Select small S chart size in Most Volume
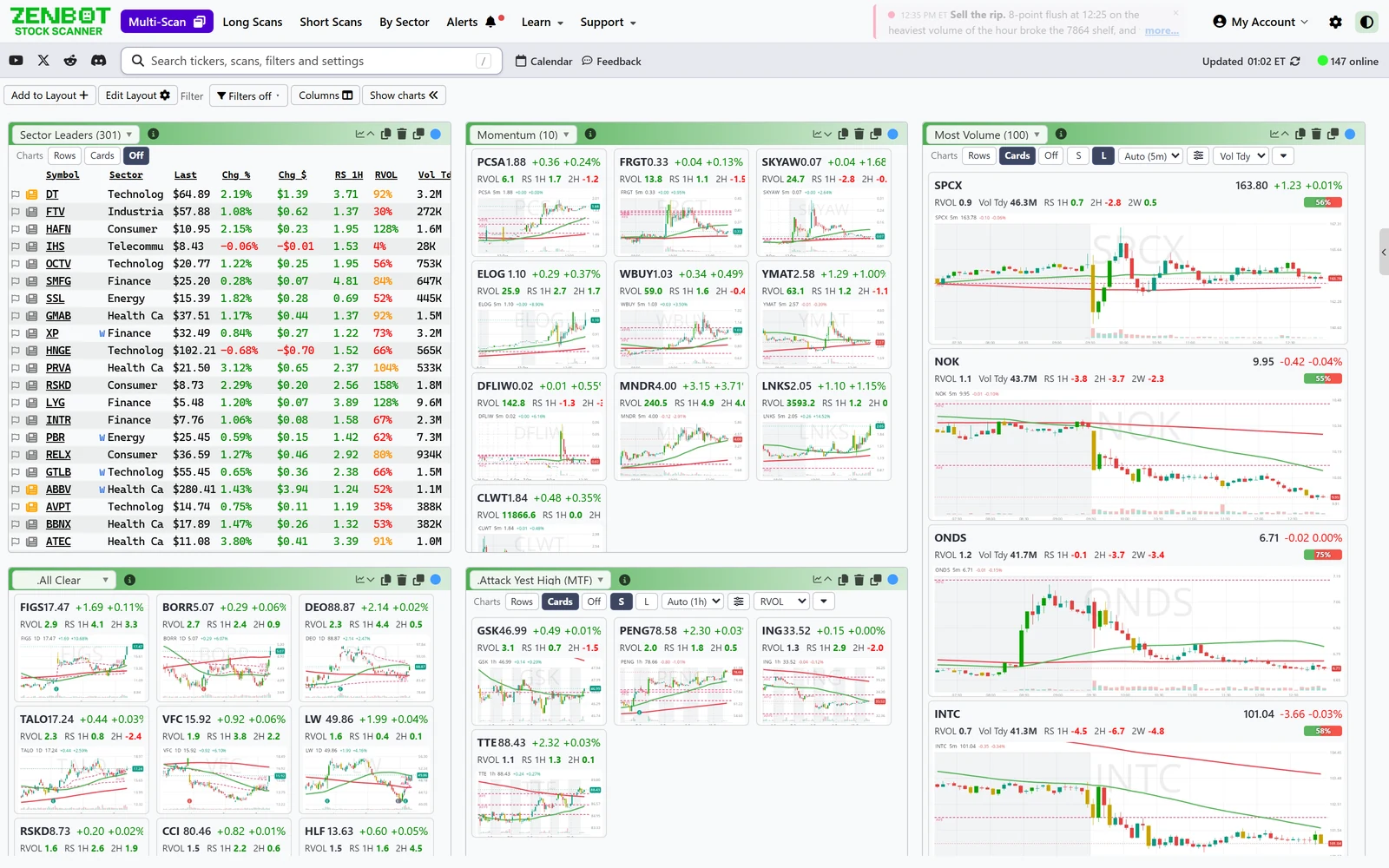 [x=1078, y=155]
